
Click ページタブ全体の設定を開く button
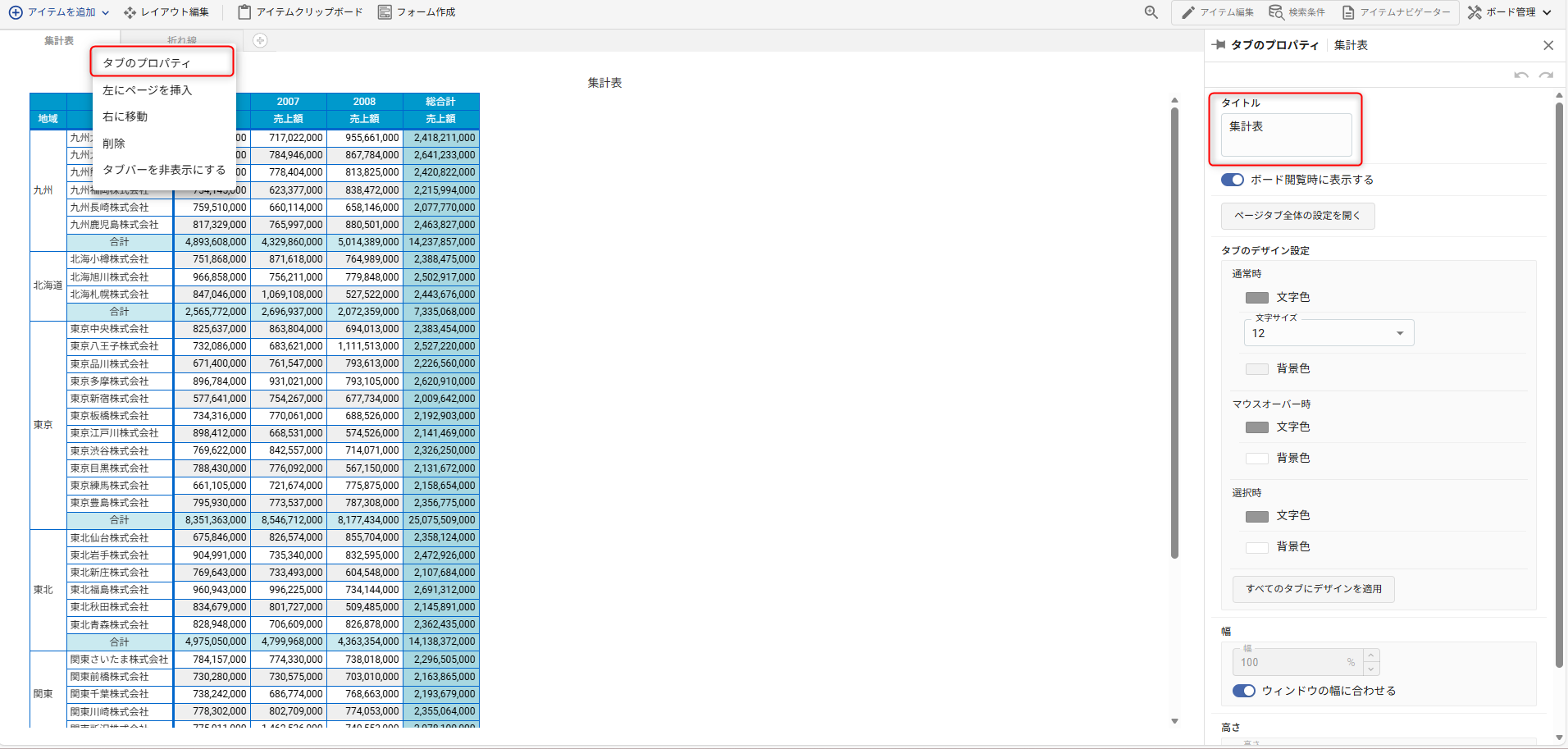[x=1297, y=216]
